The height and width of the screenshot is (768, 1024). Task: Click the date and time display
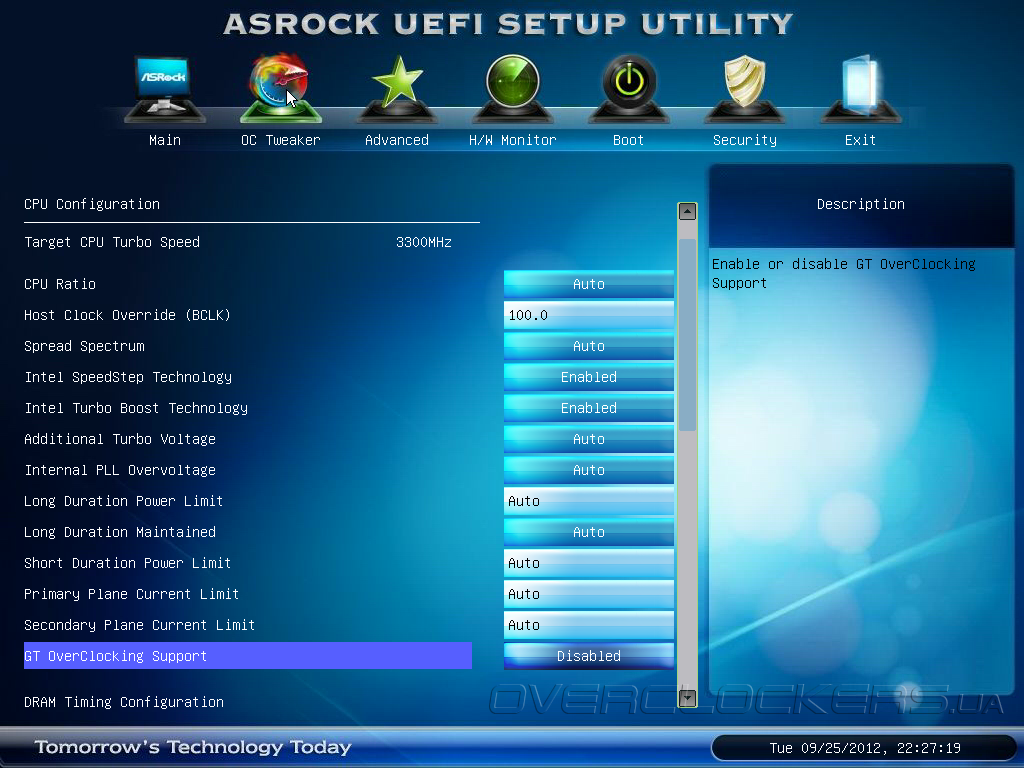click(x=865, y=748)
